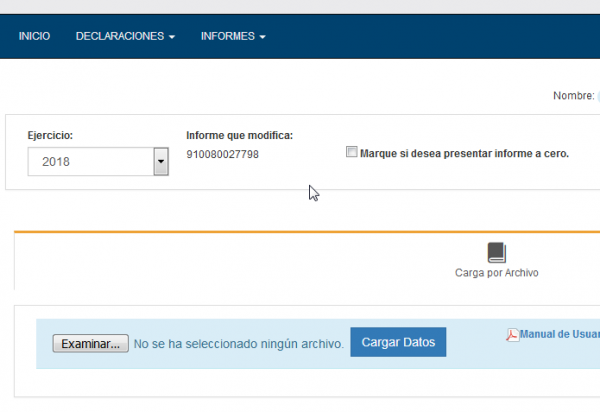Screen dimensions: 600x412
Task: Click the PDF icon next to Manual
Action: click(x=513, y=335)
